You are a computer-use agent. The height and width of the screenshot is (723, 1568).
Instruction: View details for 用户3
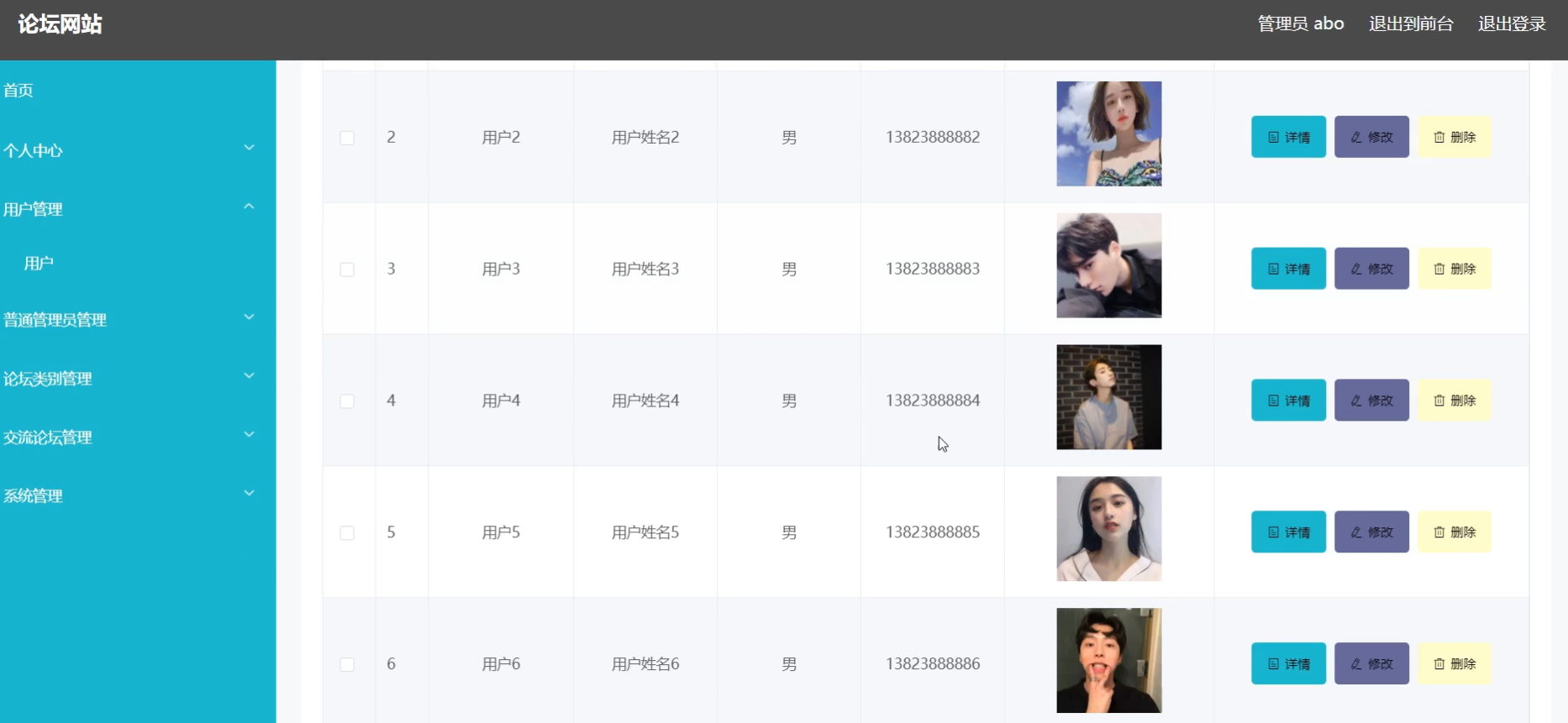tap(1288, 269)
